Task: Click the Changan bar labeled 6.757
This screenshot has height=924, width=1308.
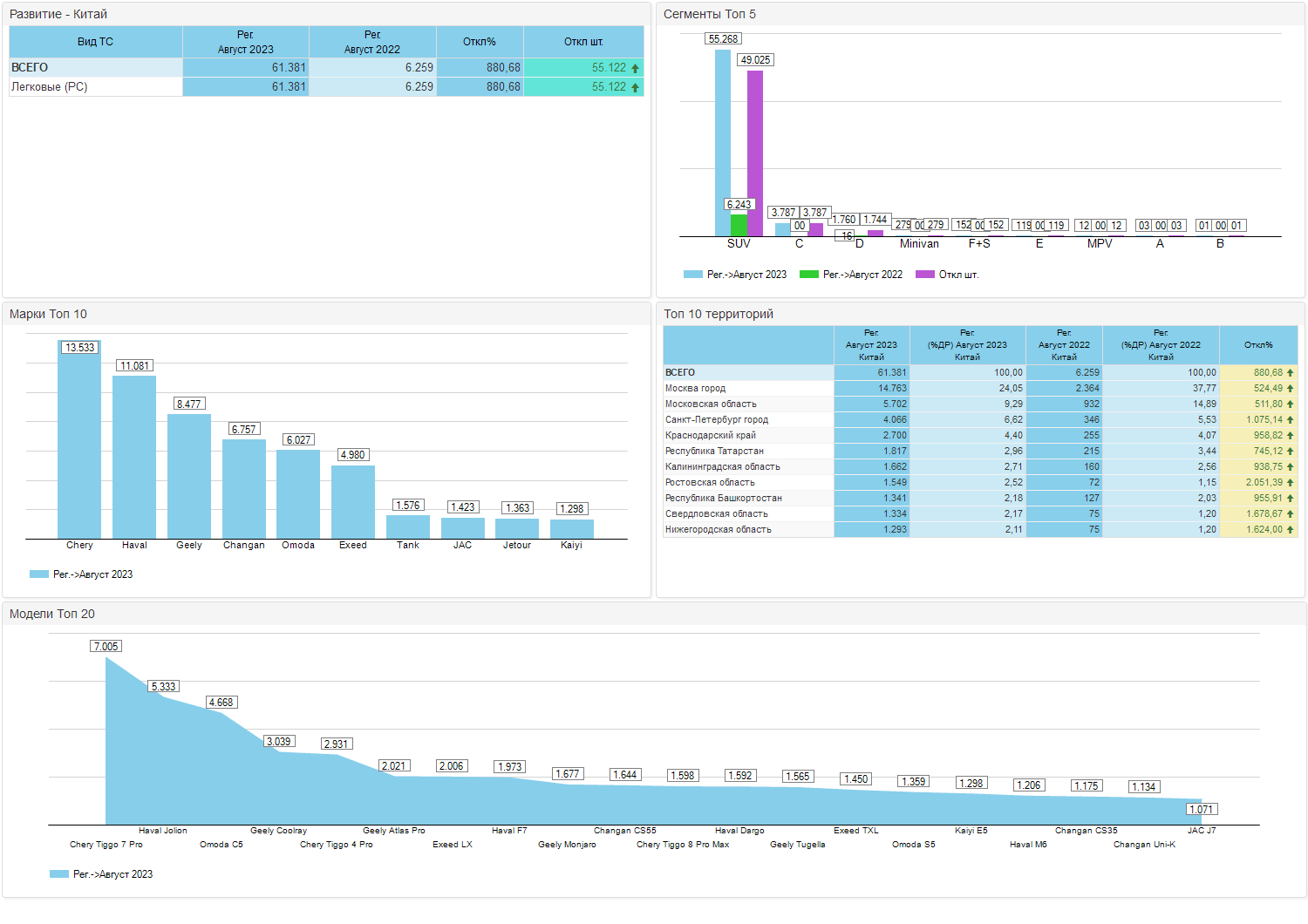Action: tap(244, 489)
